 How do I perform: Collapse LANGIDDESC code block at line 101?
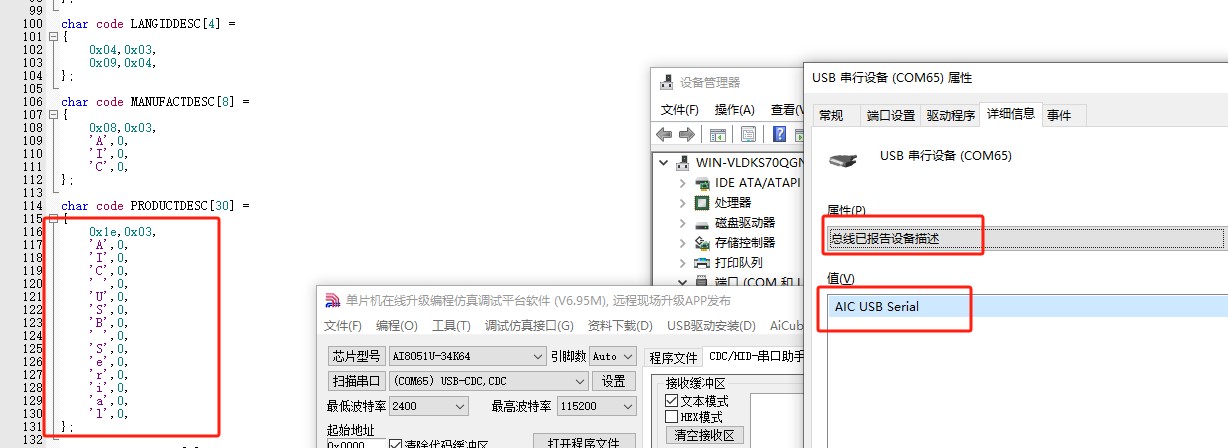(52, 36)
